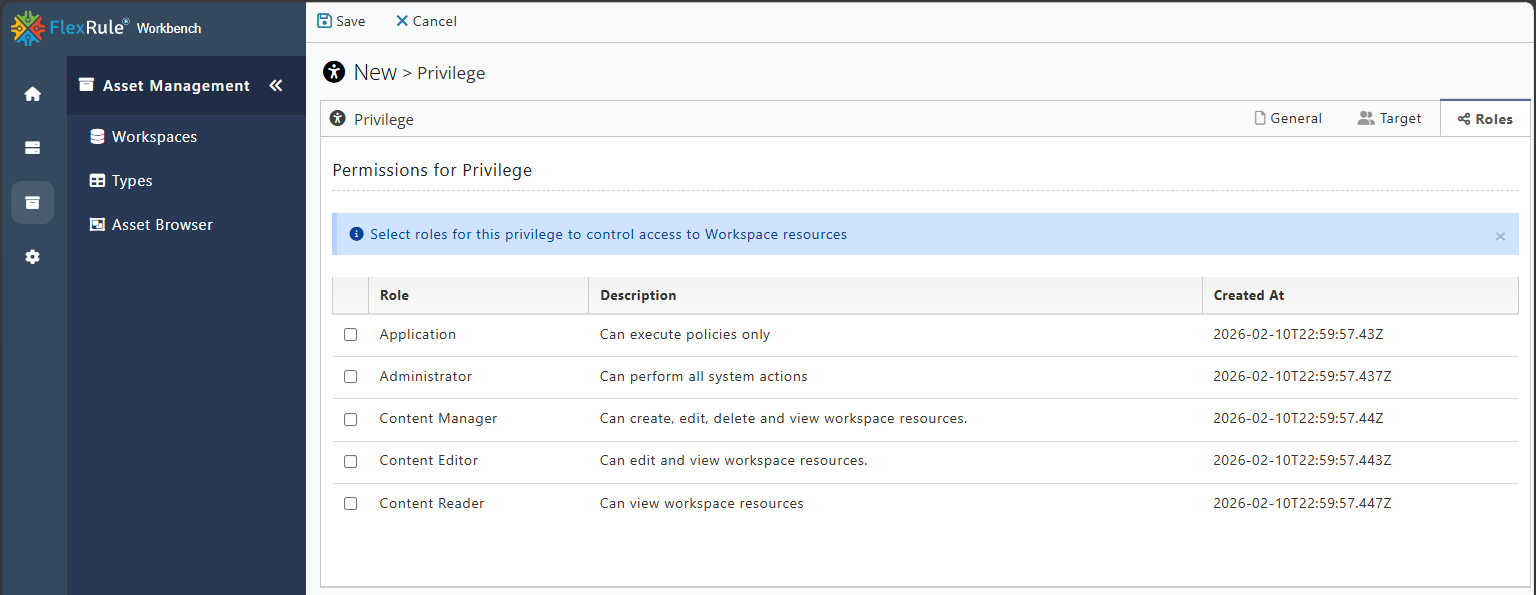This screenshot has width=1536, height=595.
Task: Click the 'New' breadcrumb title
Action: click(x=375, y=72)
